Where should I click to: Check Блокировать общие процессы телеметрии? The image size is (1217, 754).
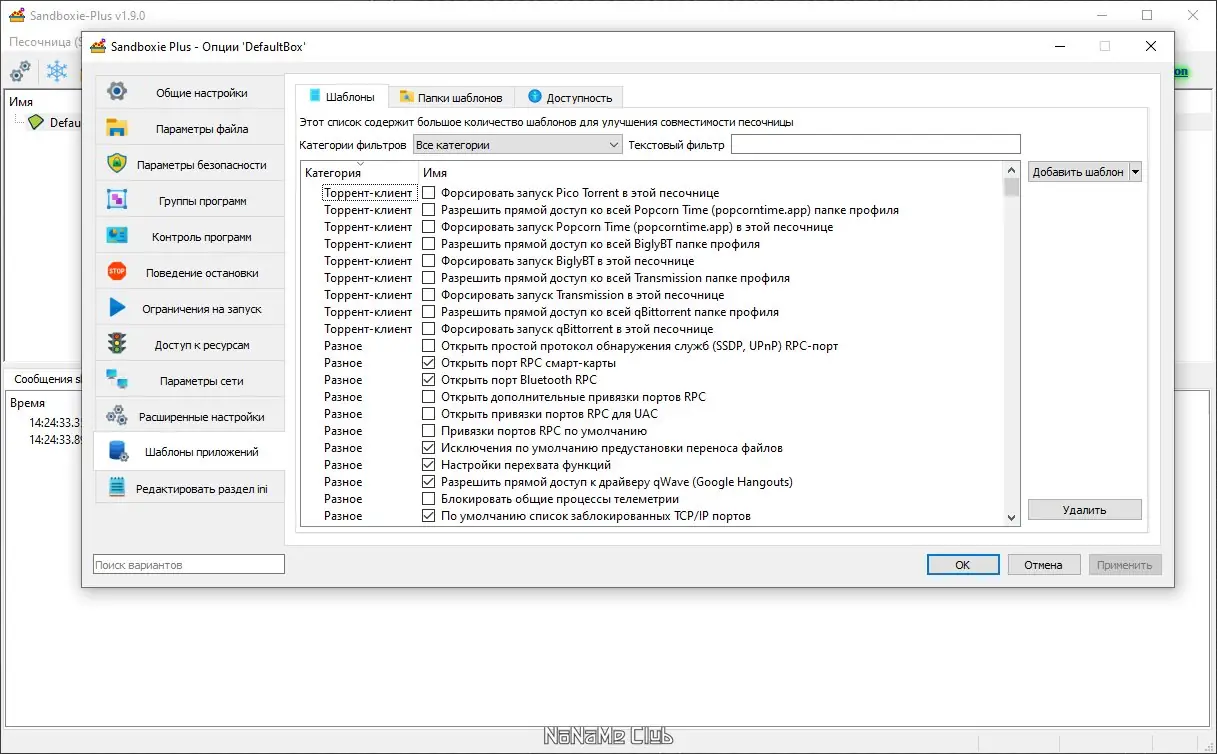429,499
